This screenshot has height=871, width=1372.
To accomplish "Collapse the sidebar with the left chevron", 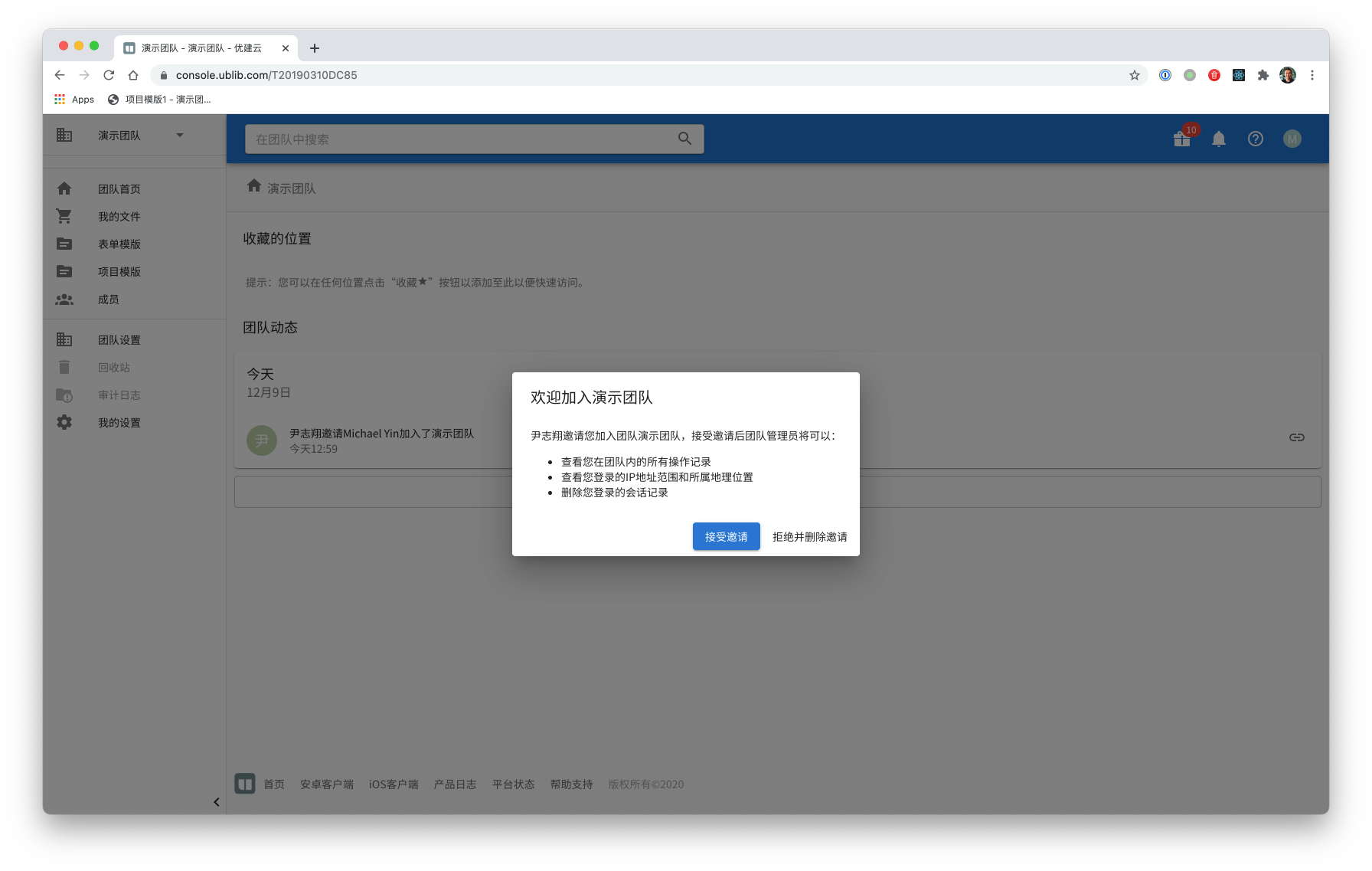I will (217, 802).
